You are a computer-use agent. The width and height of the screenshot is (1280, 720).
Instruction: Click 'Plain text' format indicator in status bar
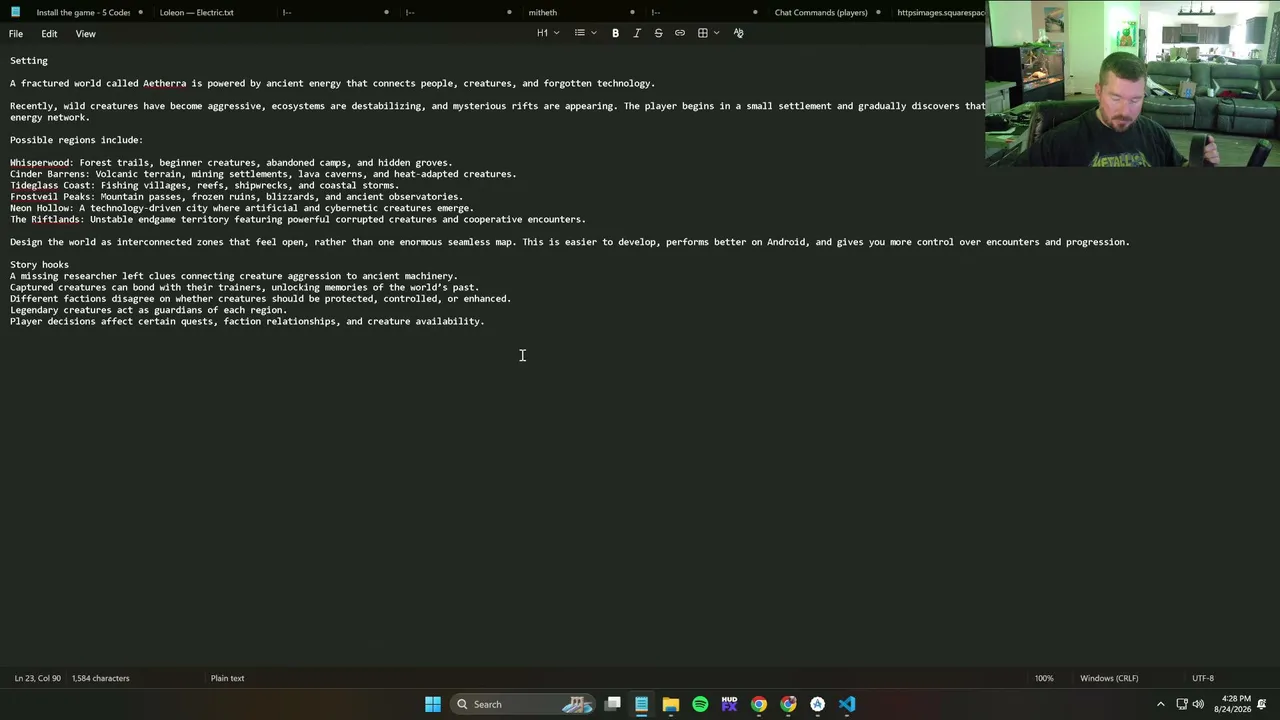227,678
